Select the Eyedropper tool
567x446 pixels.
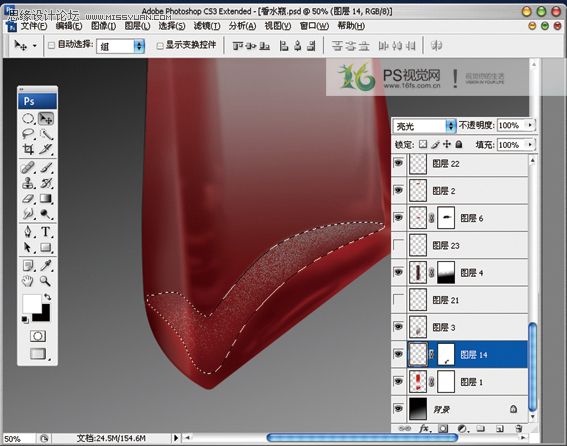click(x=46, y=266)
